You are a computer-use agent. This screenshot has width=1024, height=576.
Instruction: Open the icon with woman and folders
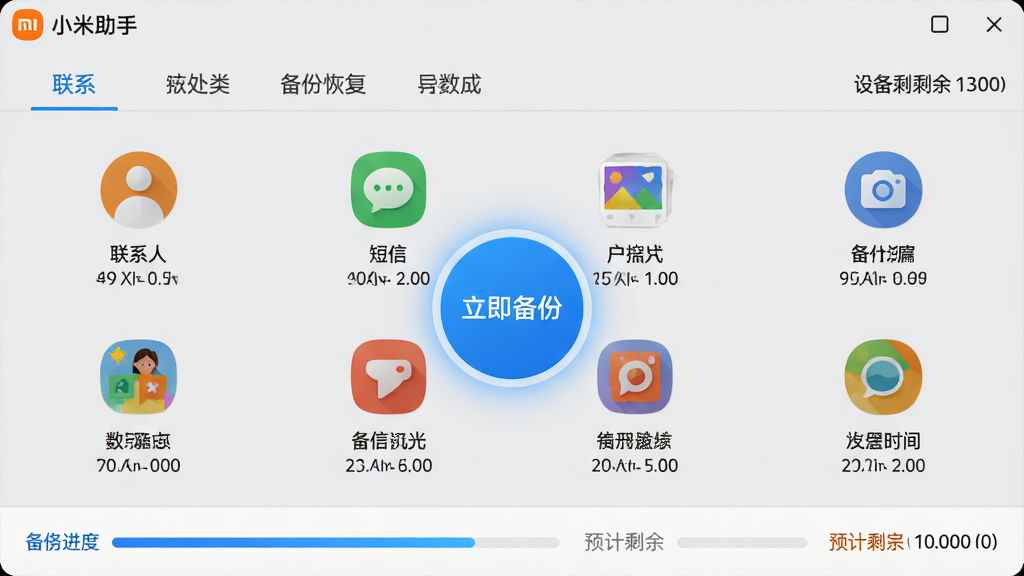138,377
